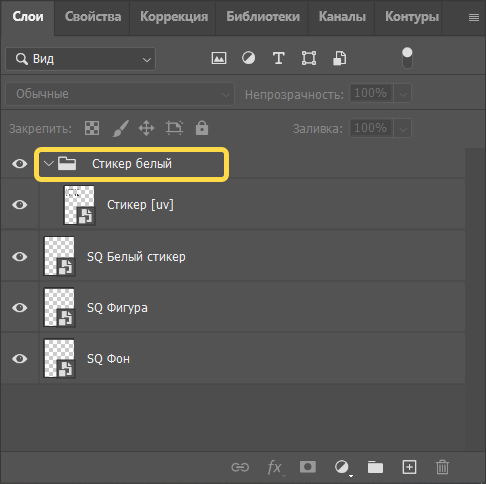Screen dimensions: 486x484
Task: Delete layer using trash icon
Action: [x=442, y=467]
